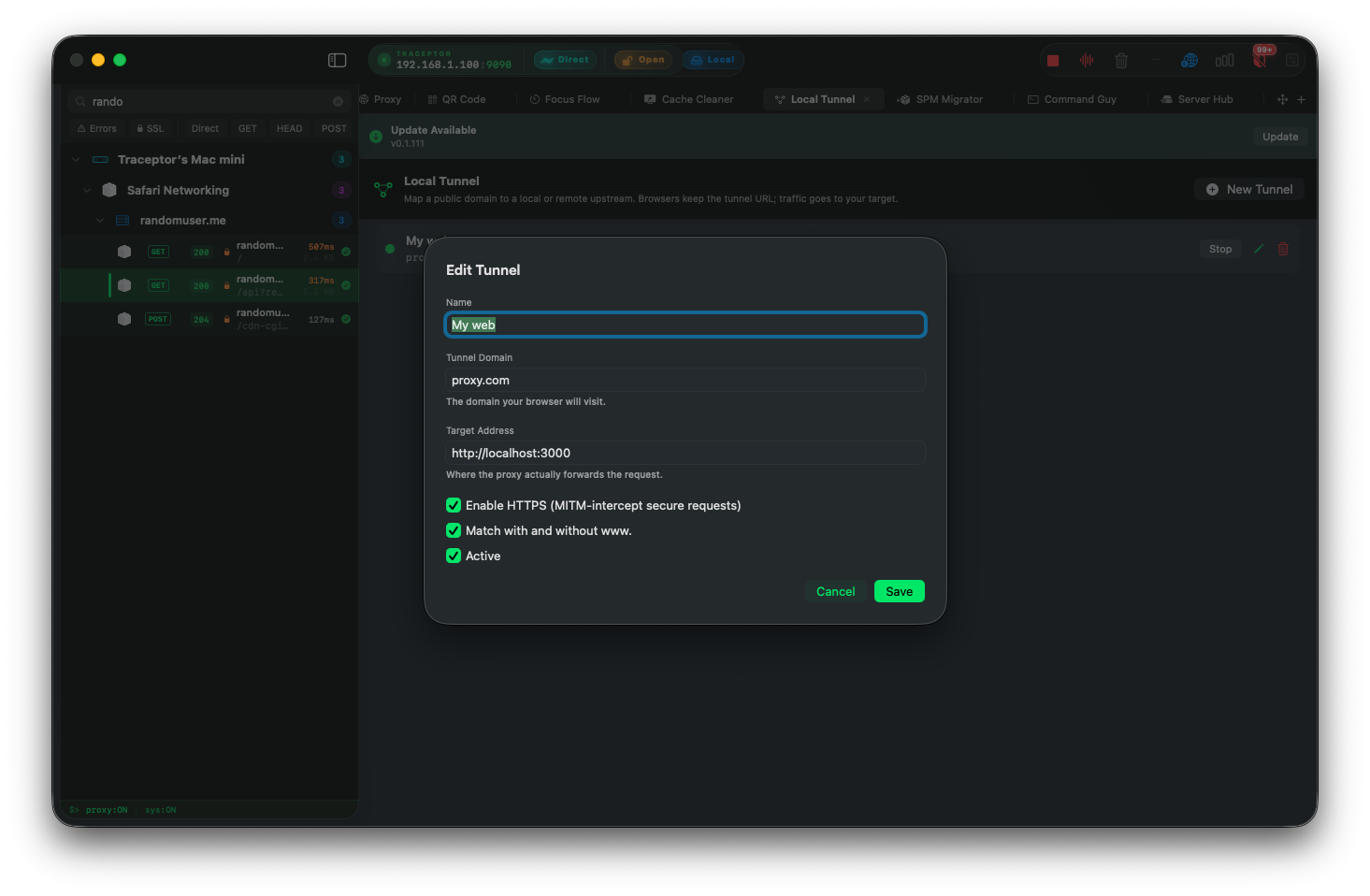Uncheck Enable HTTPS MITM-intercept checkbox

454,505
